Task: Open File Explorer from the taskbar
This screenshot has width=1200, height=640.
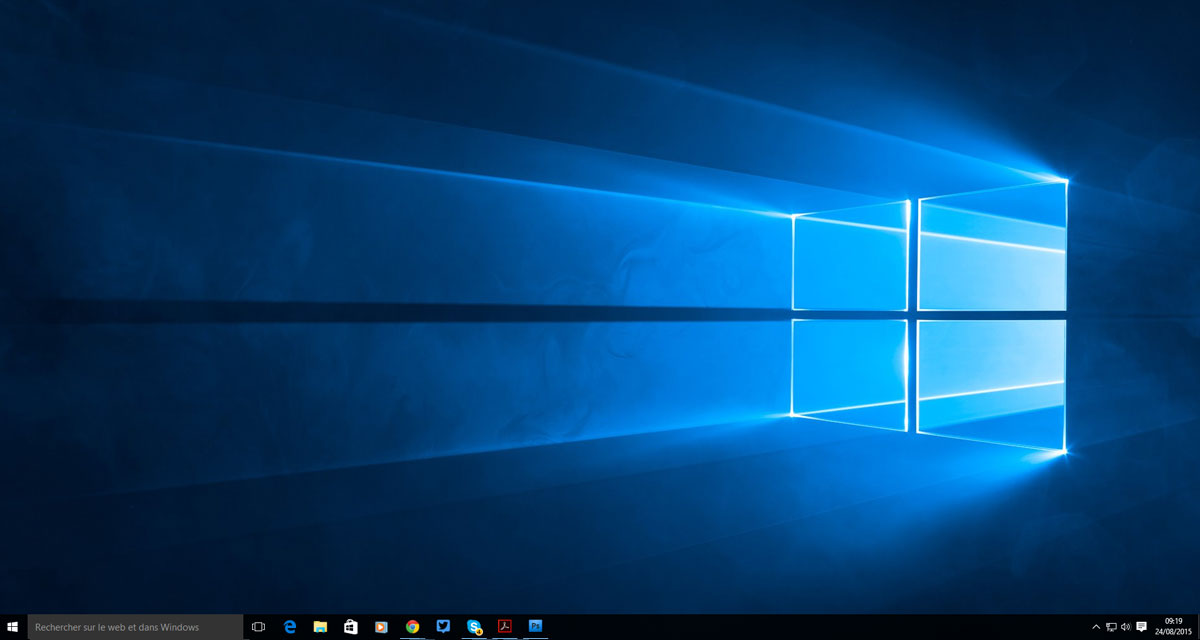Action: click(x=320, y=627)
